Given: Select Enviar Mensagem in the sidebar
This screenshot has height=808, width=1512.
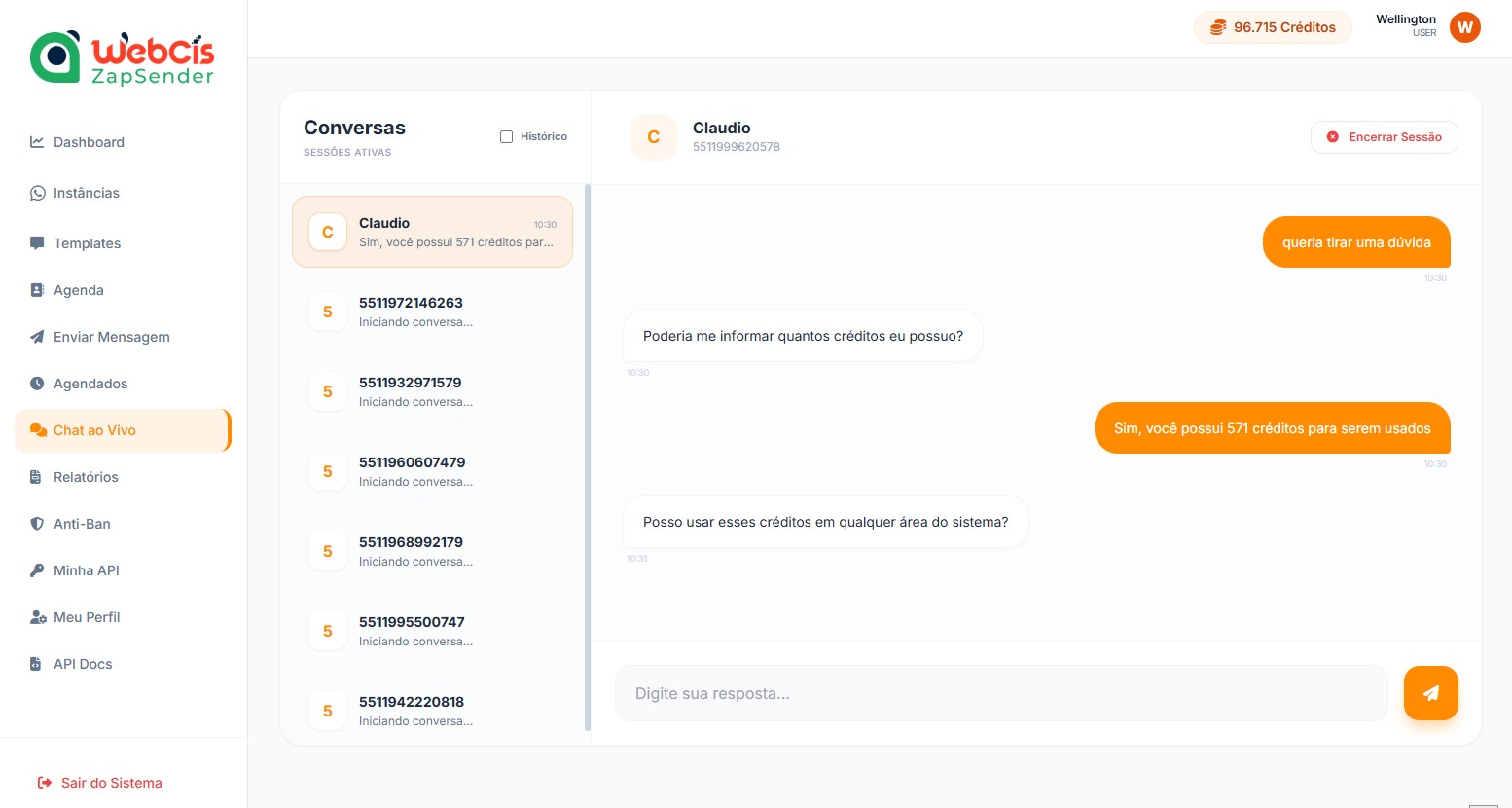Looking at the screenshot, I should 111,337.
